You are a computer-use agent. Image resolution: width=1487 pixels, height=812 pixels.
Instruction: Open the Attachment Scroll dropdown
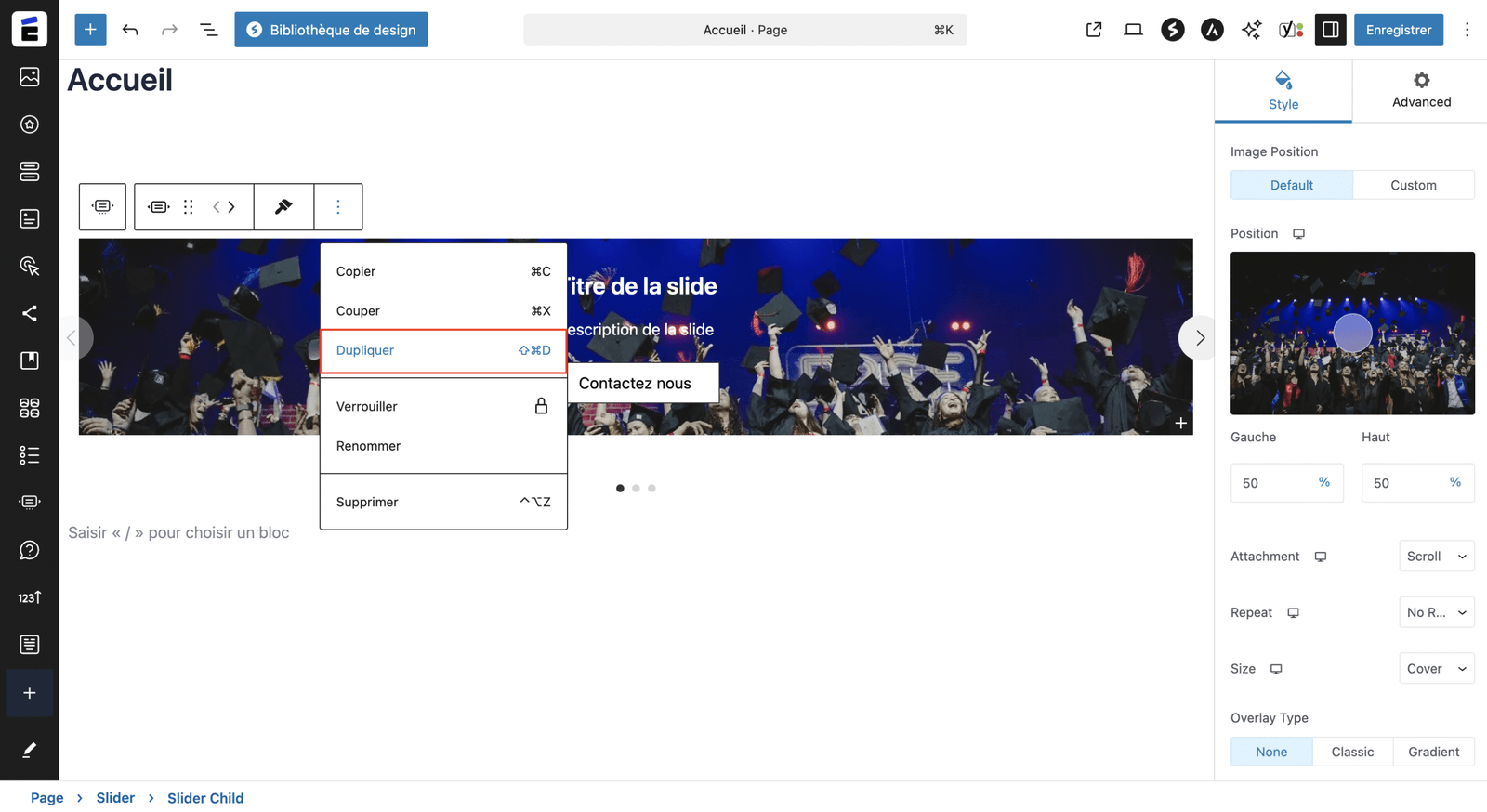coord(1436,557)
